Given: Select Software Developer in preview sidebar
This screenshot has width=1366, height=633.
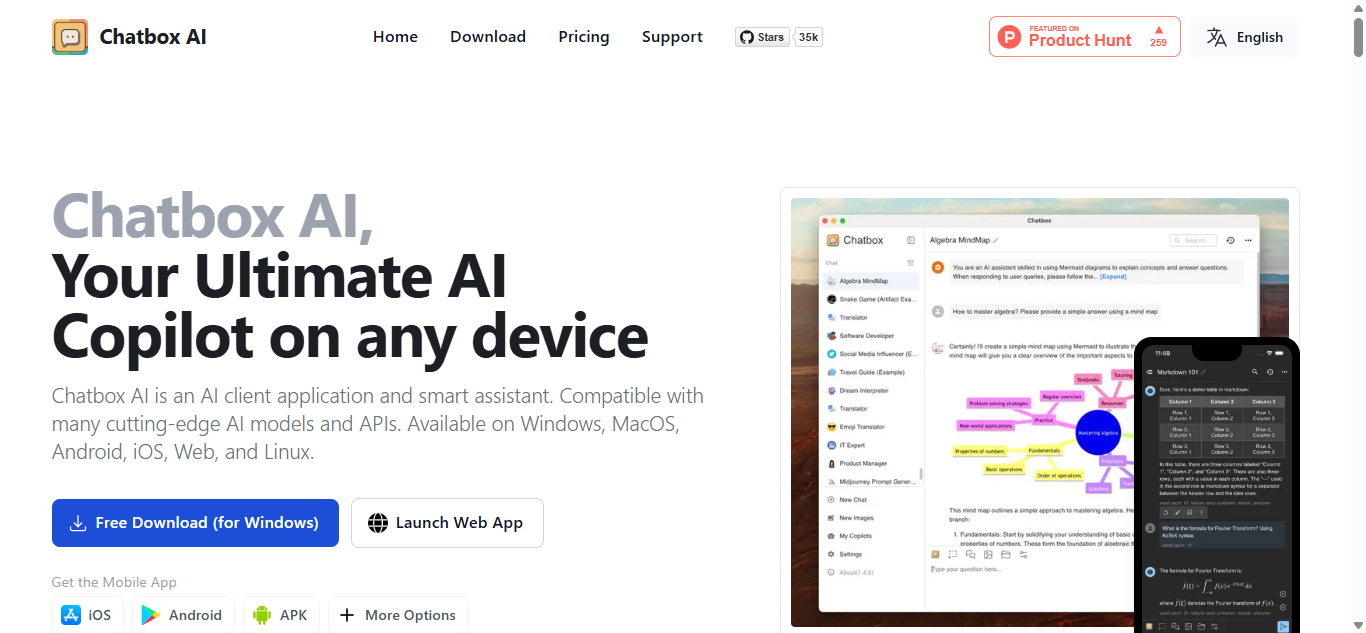Looking at the screenshot, I should pos(871,336).
